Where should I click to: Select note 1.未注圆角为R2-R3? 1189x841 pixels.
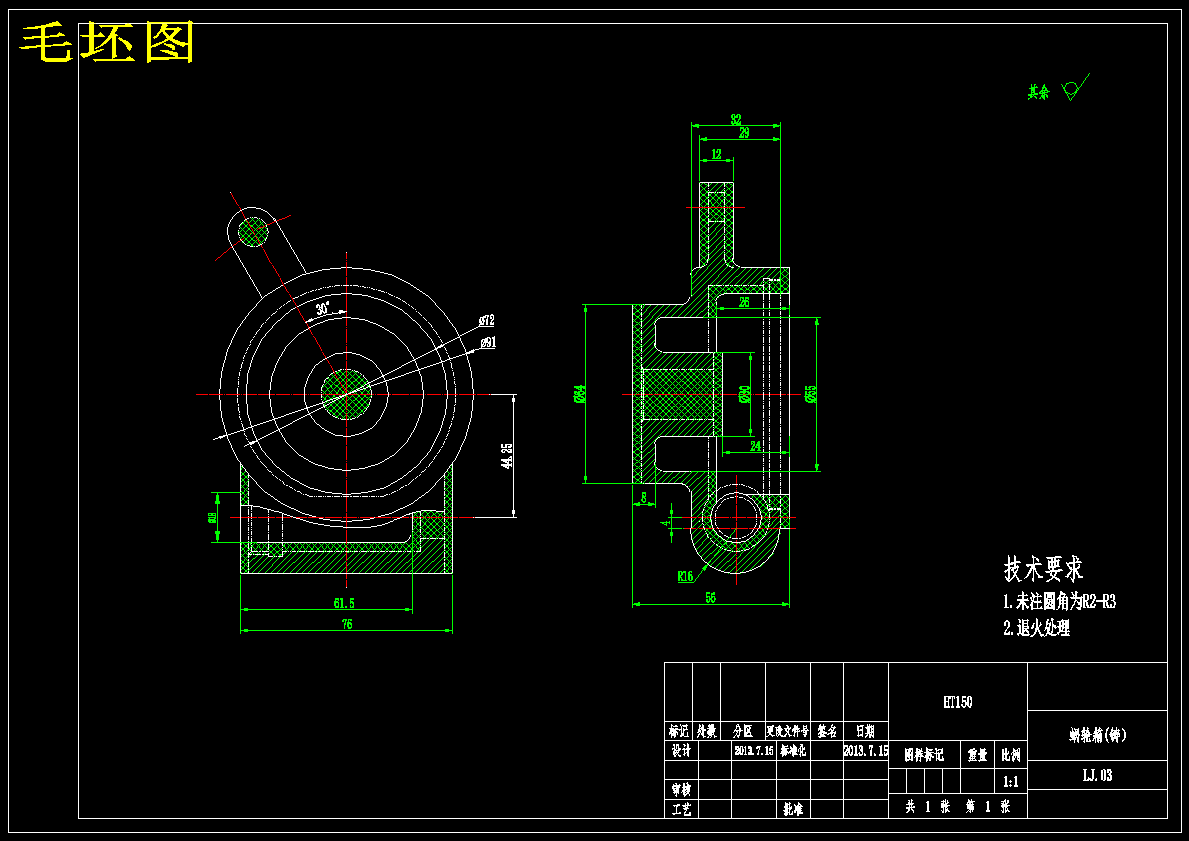click(1059, 602)
